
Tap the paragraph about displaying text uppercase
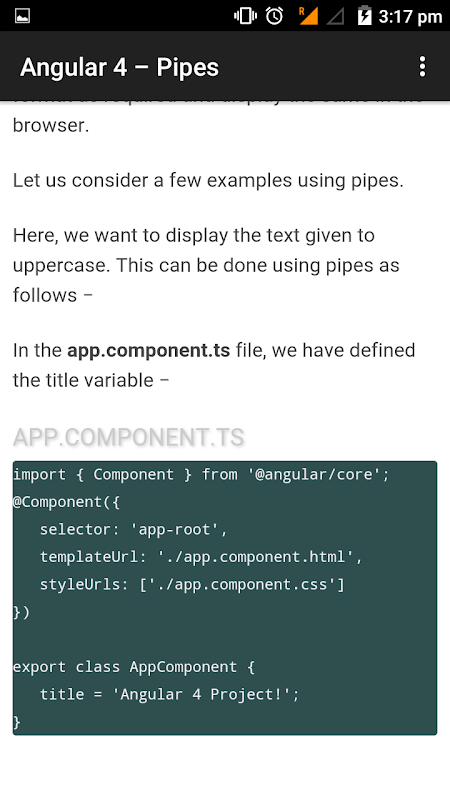pyautogui.click(x=206, y=265)
